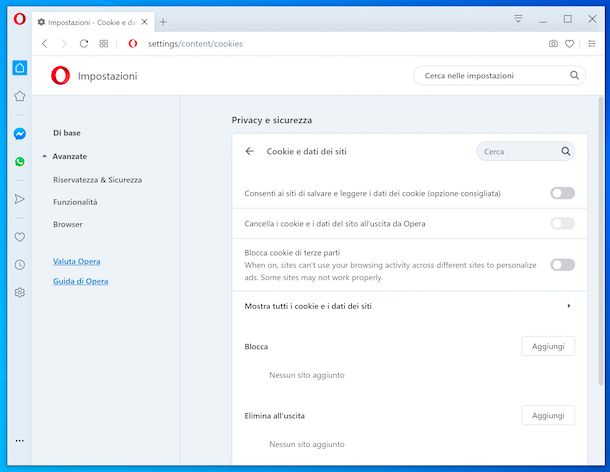Screen dimensions: 610x472
Task: Toggle Consenti ai siti di salvare cookie
Action: 563,193
